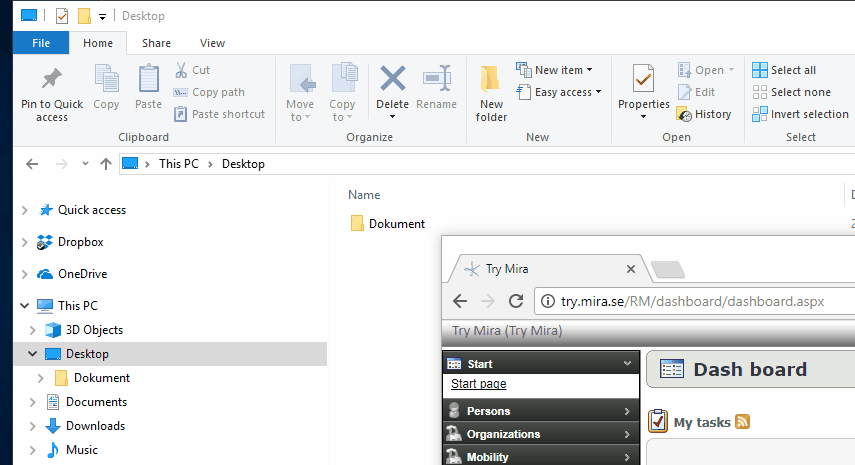The width and height of the screenshot is (855, 465).
Task: Click the Copy icon in Clipboard group
Action: 106,78
